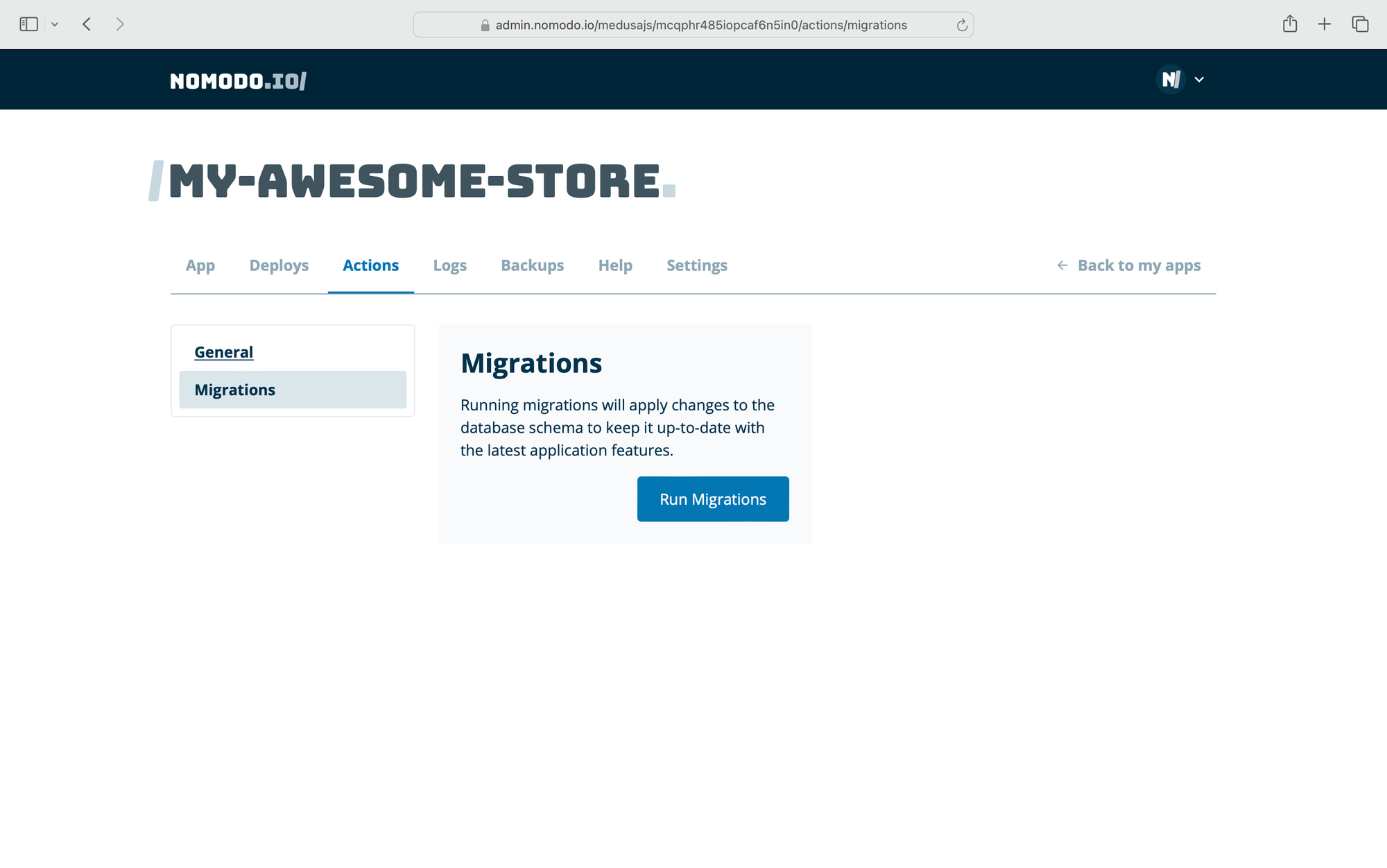
Task: Open the browser share icon
Action: 1290,24
